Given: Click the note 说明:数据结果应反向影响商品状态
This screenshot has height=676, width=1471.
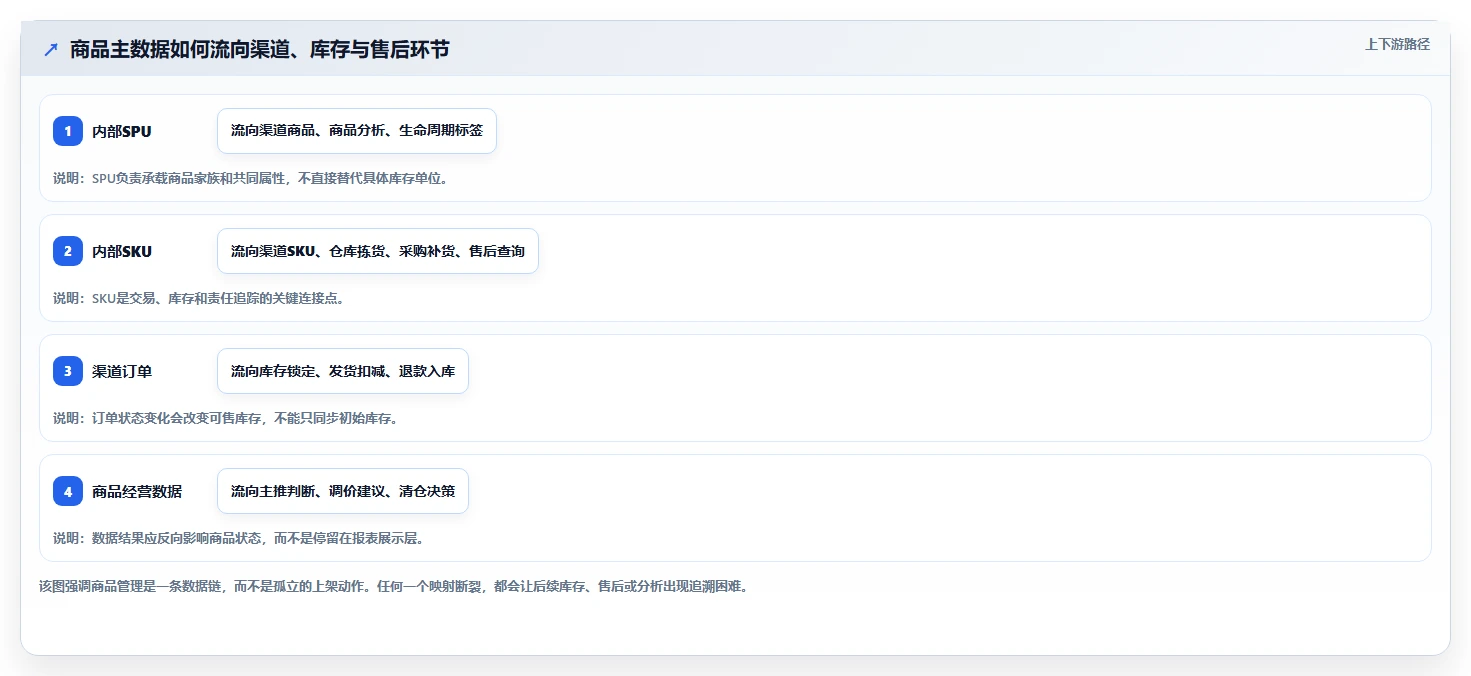Looking at the screenshot, I should 239,538.
